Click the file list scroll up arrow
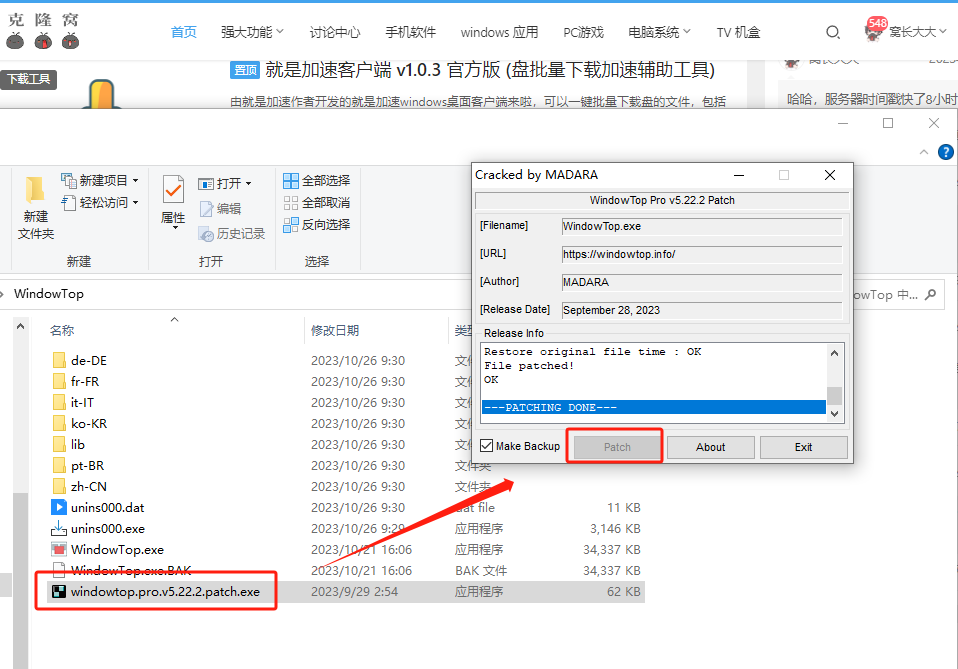 click(x=21, y=326)
